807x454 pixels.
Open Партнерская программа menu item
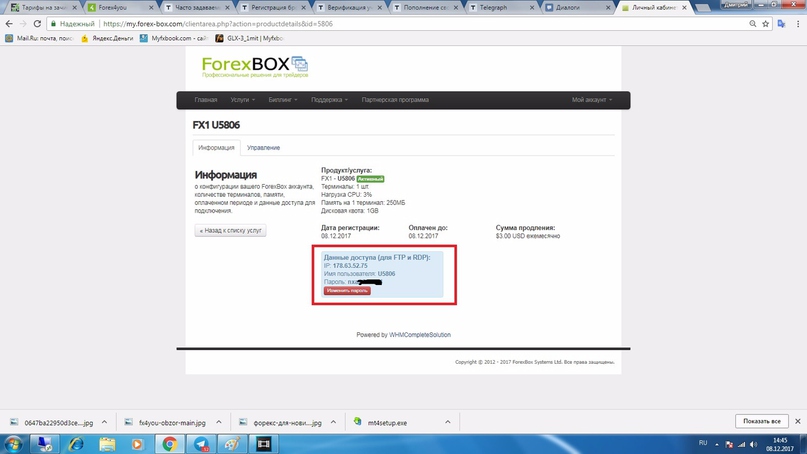point(395,100)
